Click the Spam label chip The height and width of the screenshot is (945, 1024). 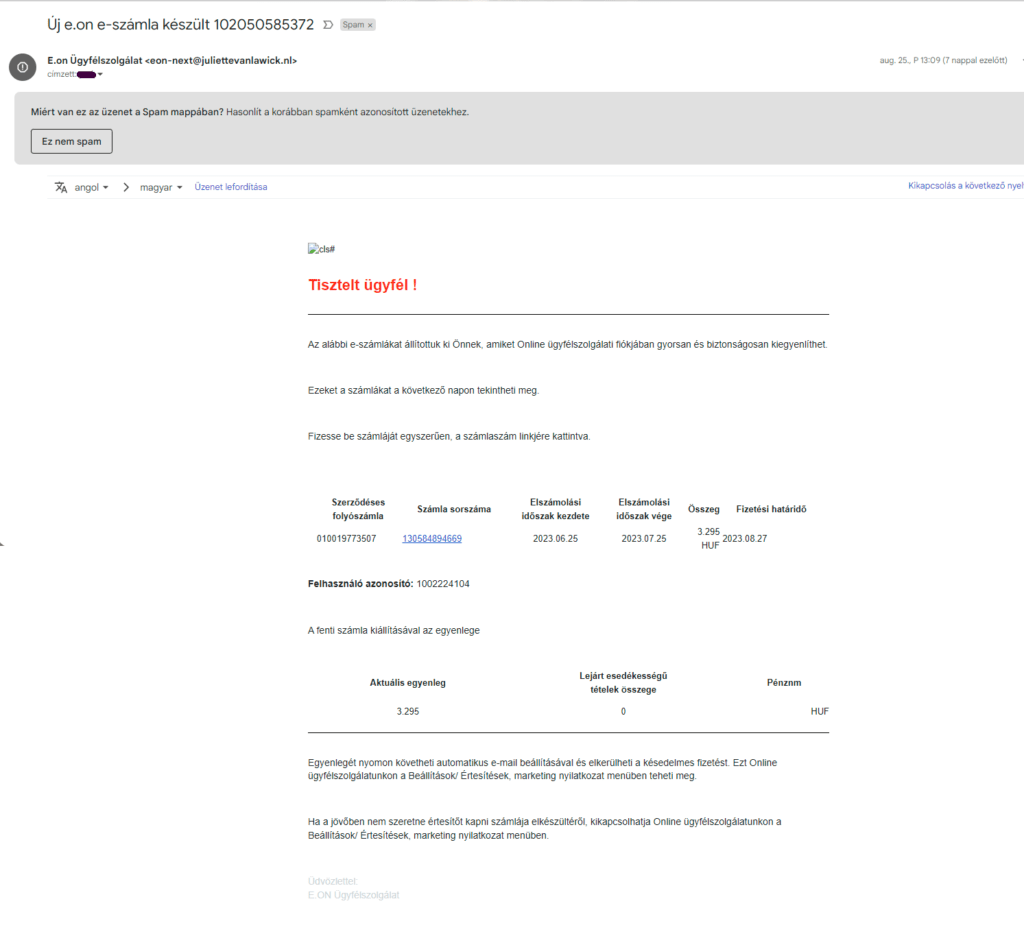pos(353,24)
